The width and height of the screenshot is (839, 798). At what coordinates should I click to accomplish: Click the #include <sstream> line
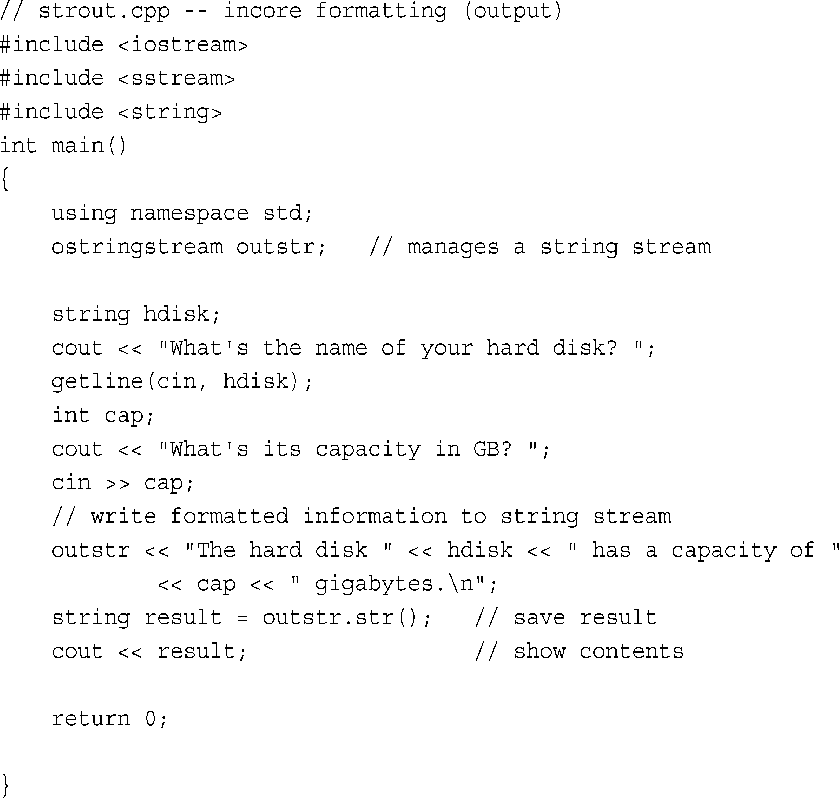point(117,79)
